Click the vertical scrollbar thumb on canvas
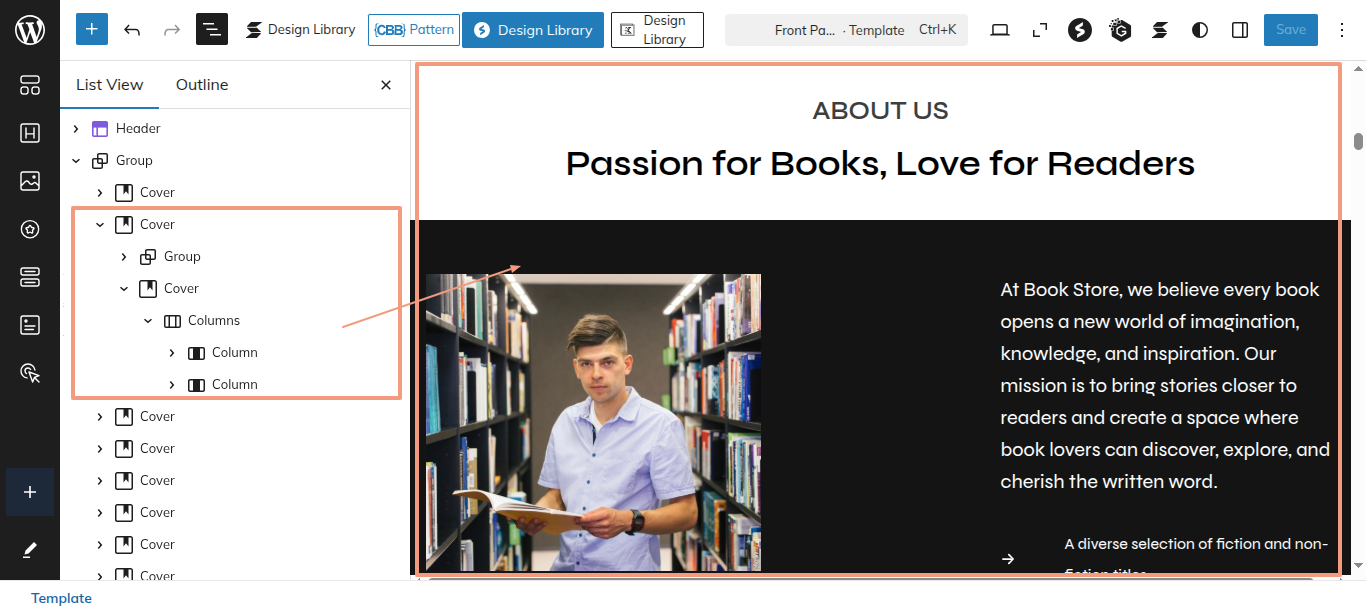Viewport: 1366px width, 615px height. pyautogui.click(x=1358, y=141)
